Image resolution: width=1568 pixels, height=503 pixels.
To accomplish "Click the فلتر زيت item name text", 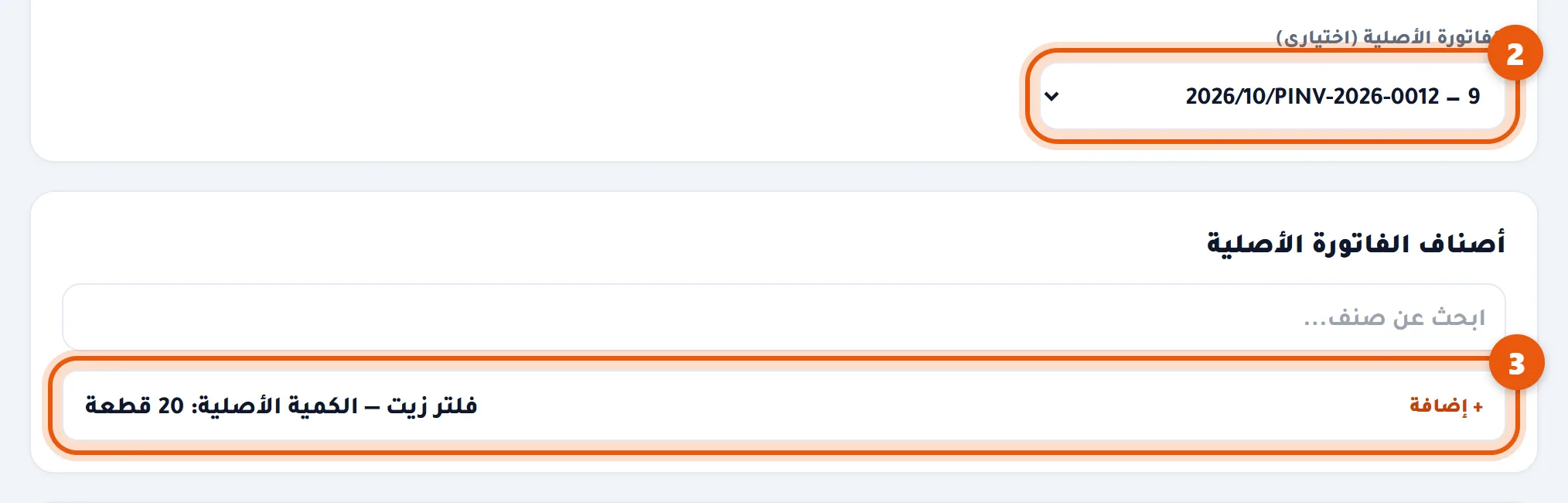I will (431, 405).
